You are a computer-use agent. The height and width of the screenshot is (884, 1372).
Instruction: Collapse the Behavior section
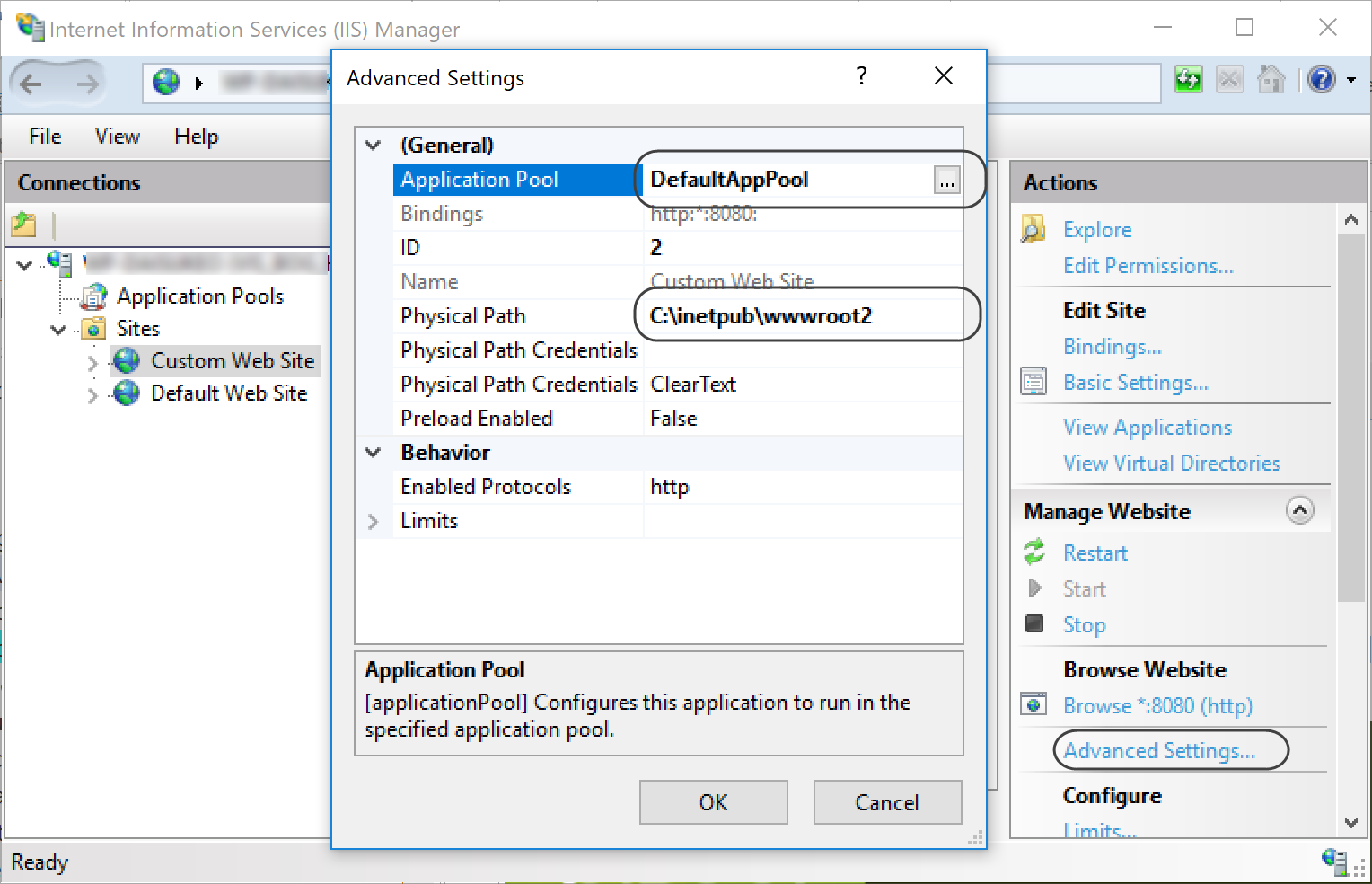point(373,452)
